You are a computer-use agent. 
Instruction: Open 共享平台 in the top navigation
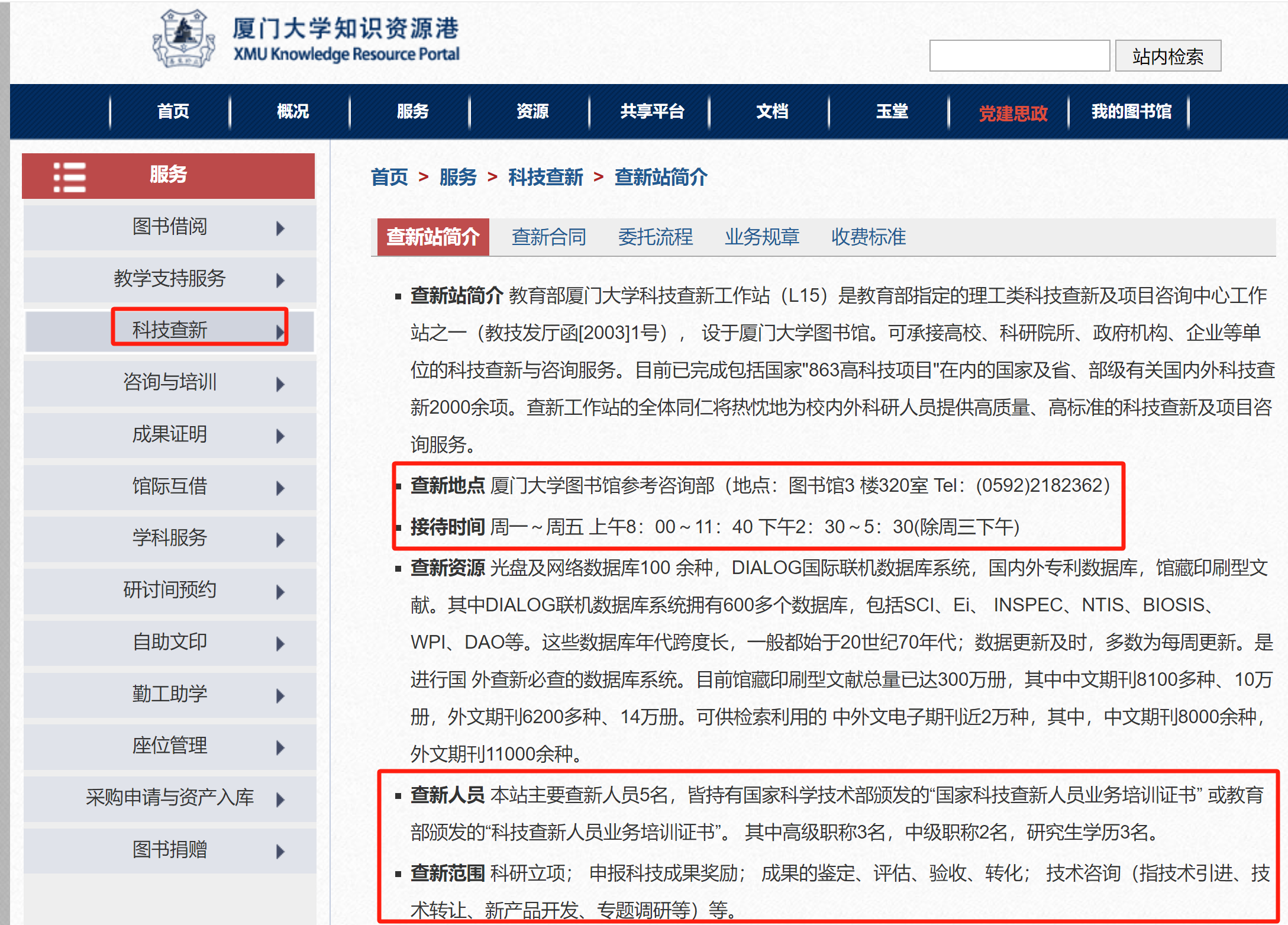pos(652,111)
